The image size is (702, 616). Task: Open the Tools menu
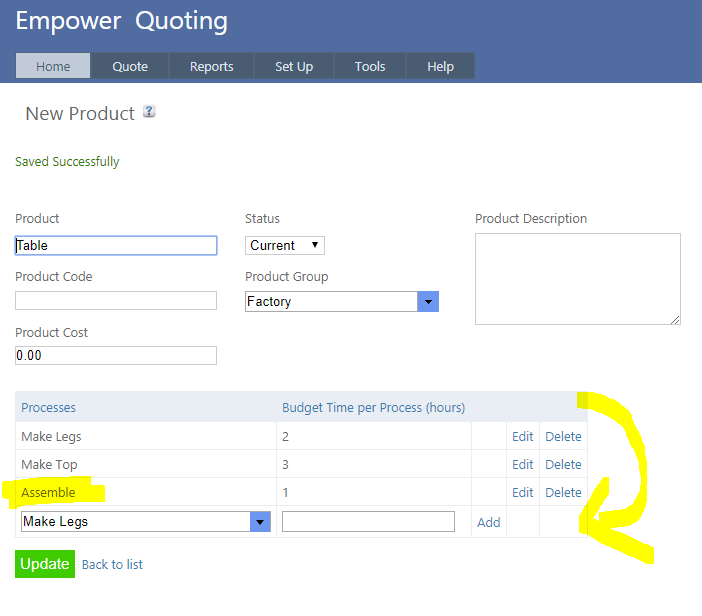370,66
